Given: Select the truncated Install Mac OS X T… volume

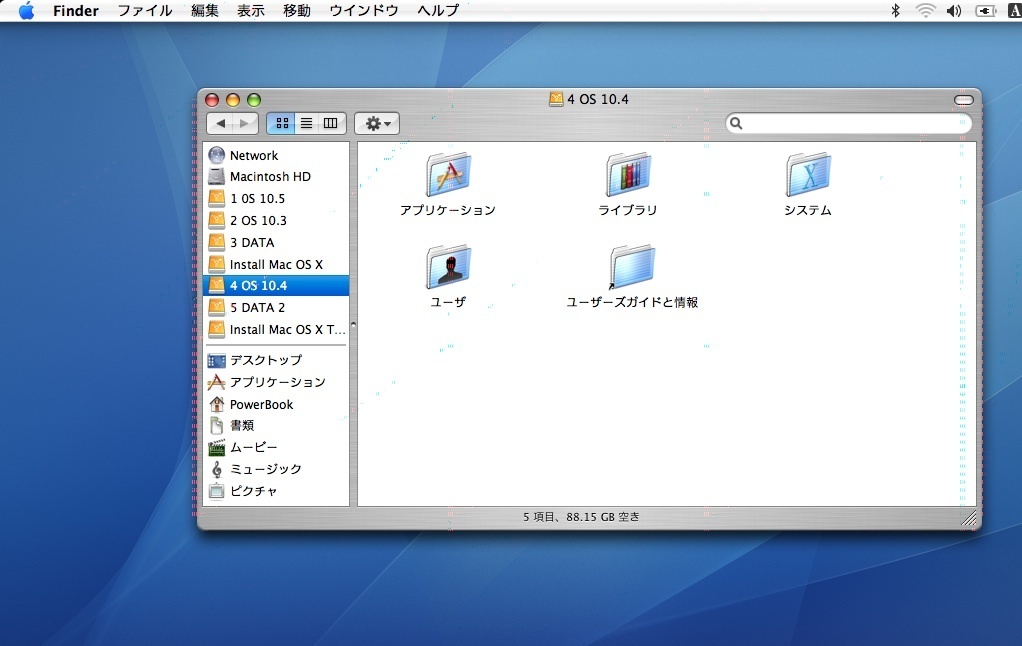Looking at the screenshot, I should click(276, 329).
